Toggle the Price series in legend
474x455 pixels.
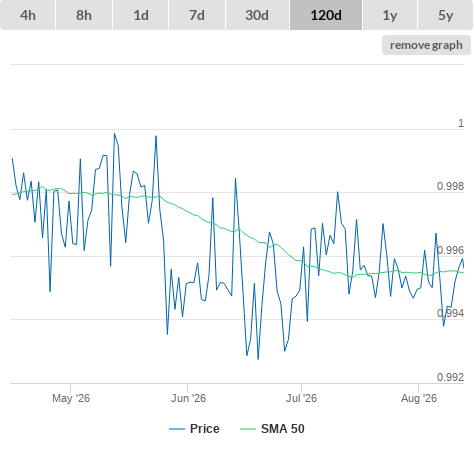[x=205, y=429]
